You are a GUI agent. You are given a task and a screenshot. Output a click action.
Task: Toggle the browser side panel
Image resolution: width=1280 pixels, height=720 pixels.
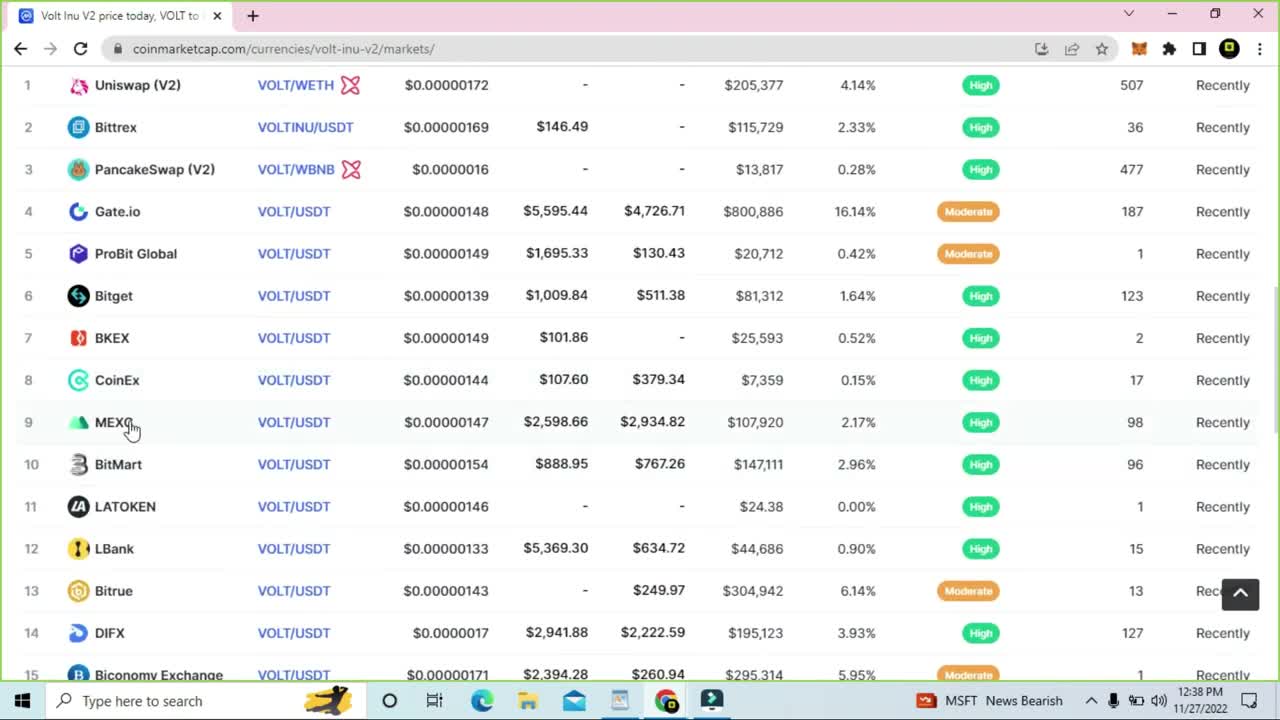click(x=1199, y=48)
